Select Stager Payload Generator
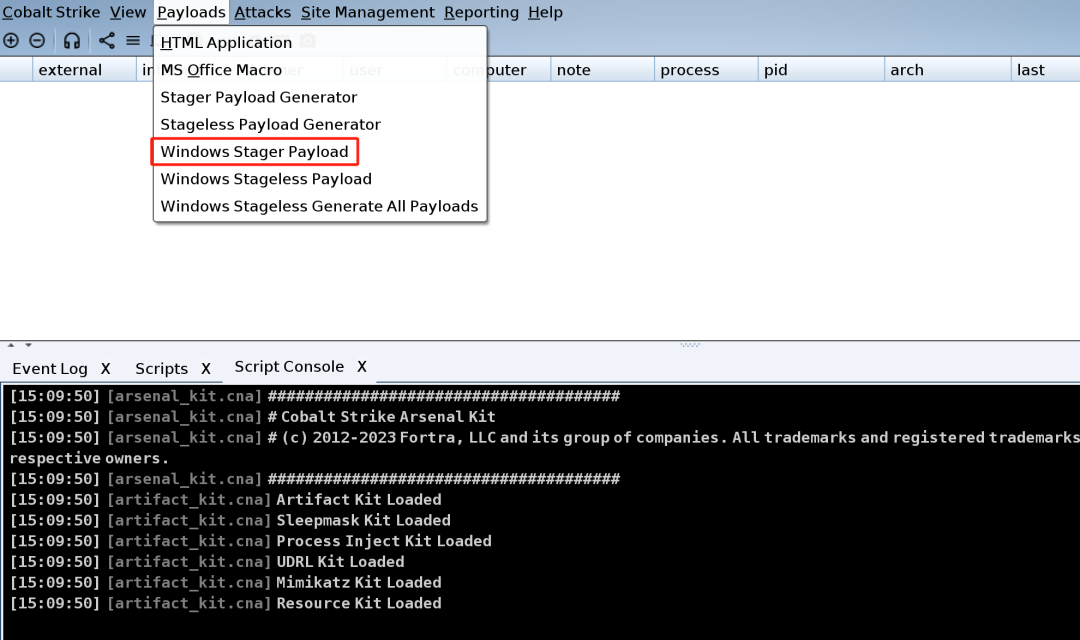The width and height of the screenshot is (1080, 640). coord(320,97)
